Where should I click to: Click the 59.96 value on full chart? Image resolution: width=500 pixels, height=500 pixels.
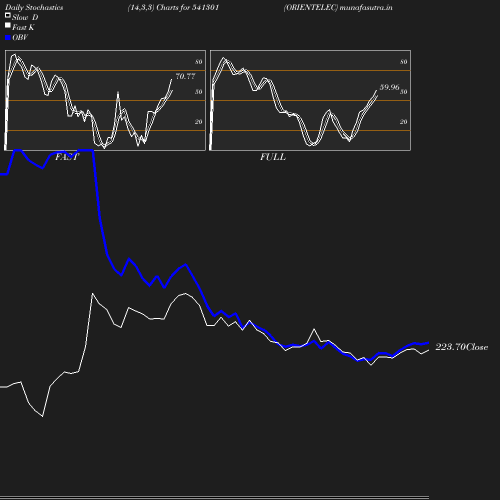(389, 87)
